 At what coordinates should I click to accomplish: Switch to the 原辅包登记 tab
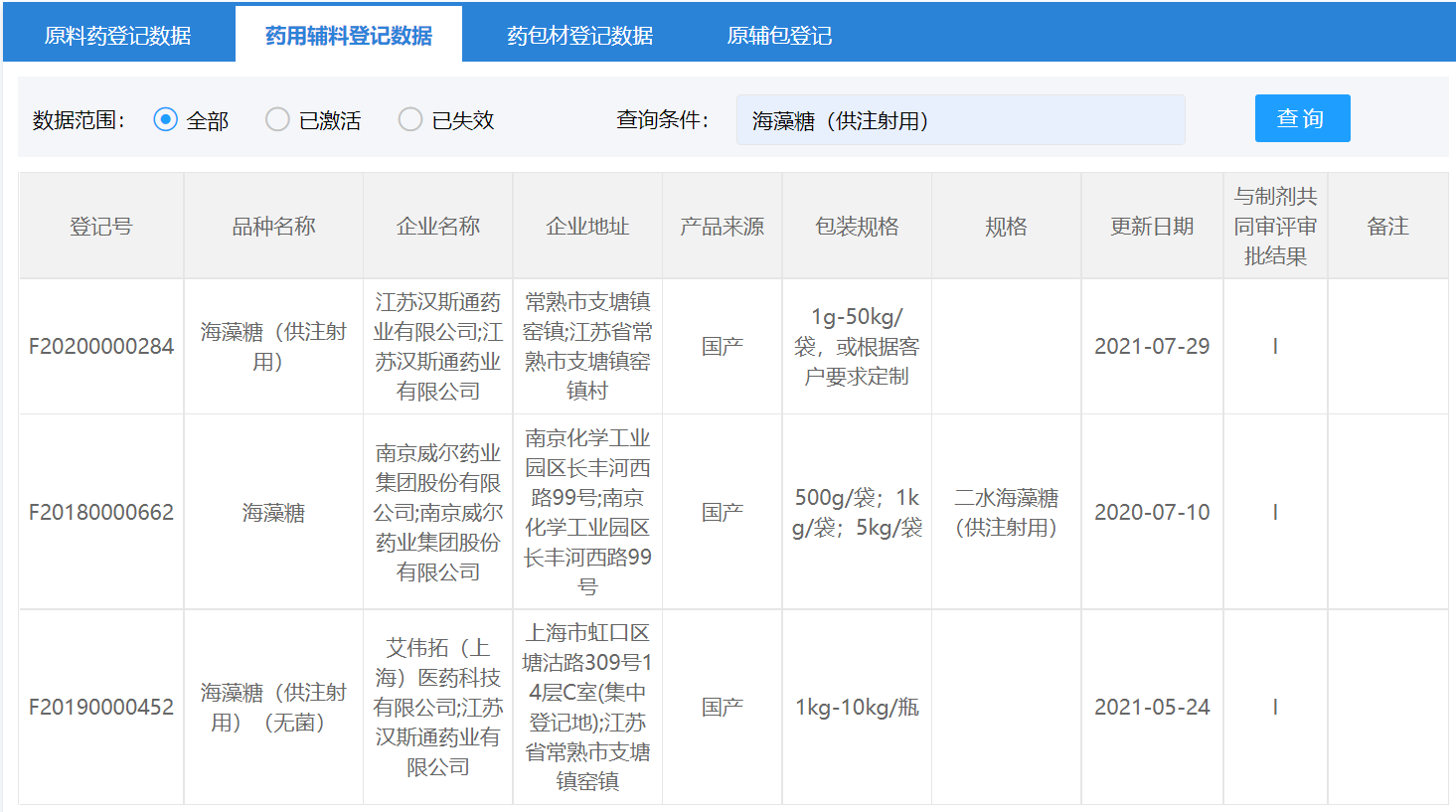click(781, 35)
